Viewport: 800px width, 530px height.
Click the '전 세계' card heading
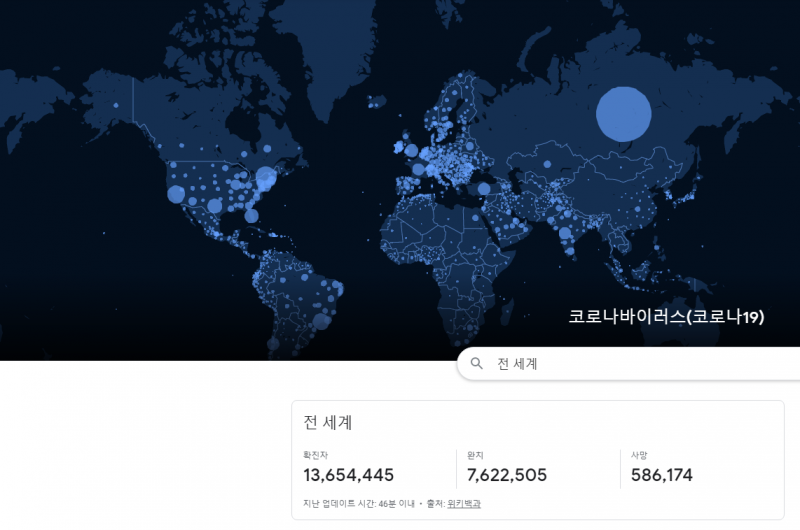click(x=328, y=422)
